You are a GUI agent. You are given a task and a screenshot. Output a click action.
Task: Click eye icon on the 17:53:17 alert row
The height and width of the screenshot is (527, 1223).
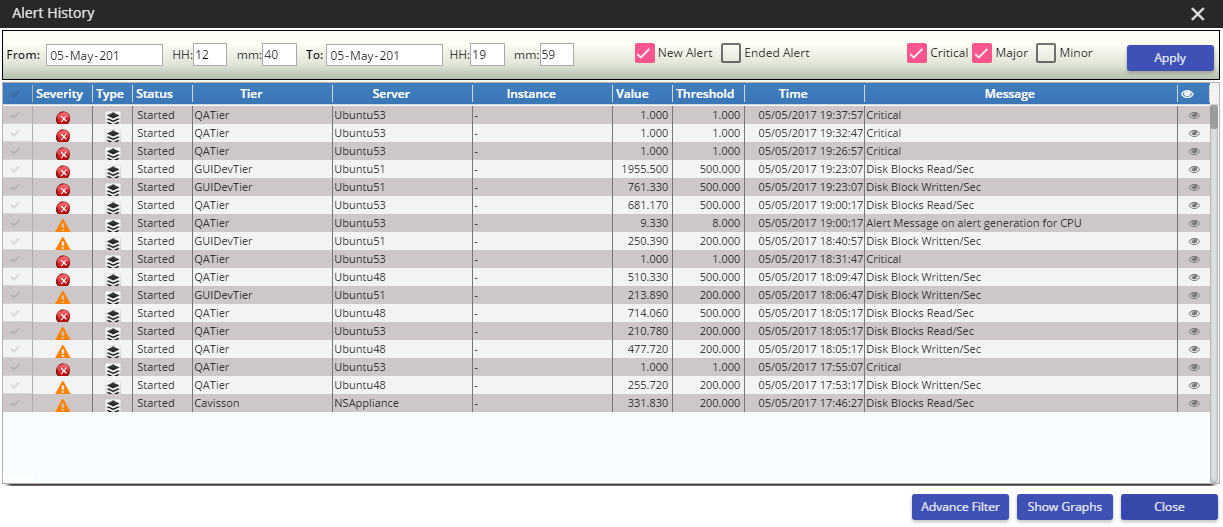[1193, 386]
